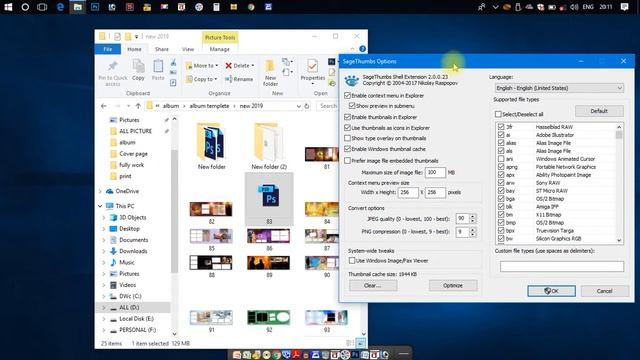This screenshot has height=360, width=640.
Task: Toggle Enable thumbnails in Explorer
Action: (x=347, y=117)
